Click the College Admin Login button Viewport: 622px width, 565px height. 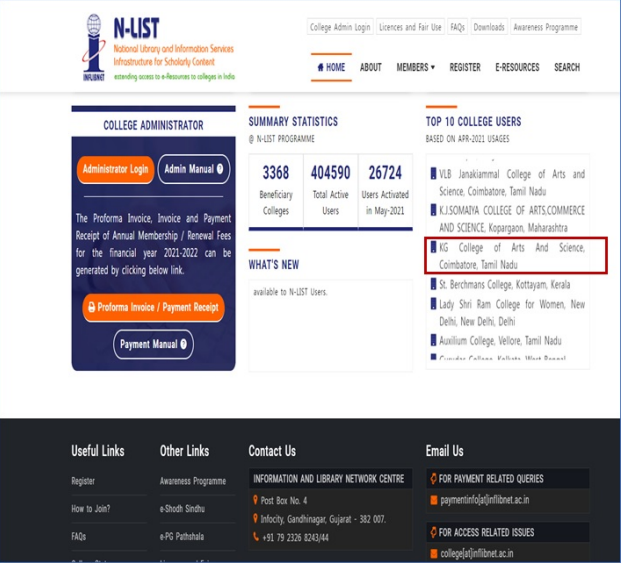click(340, 27)
